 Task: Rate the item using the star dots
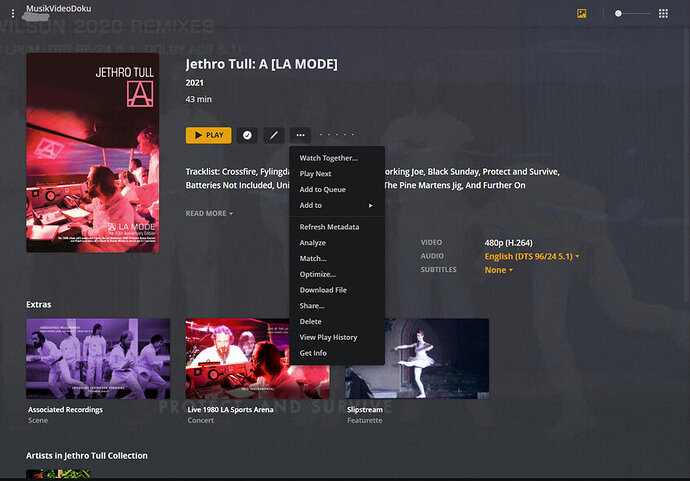336,135
